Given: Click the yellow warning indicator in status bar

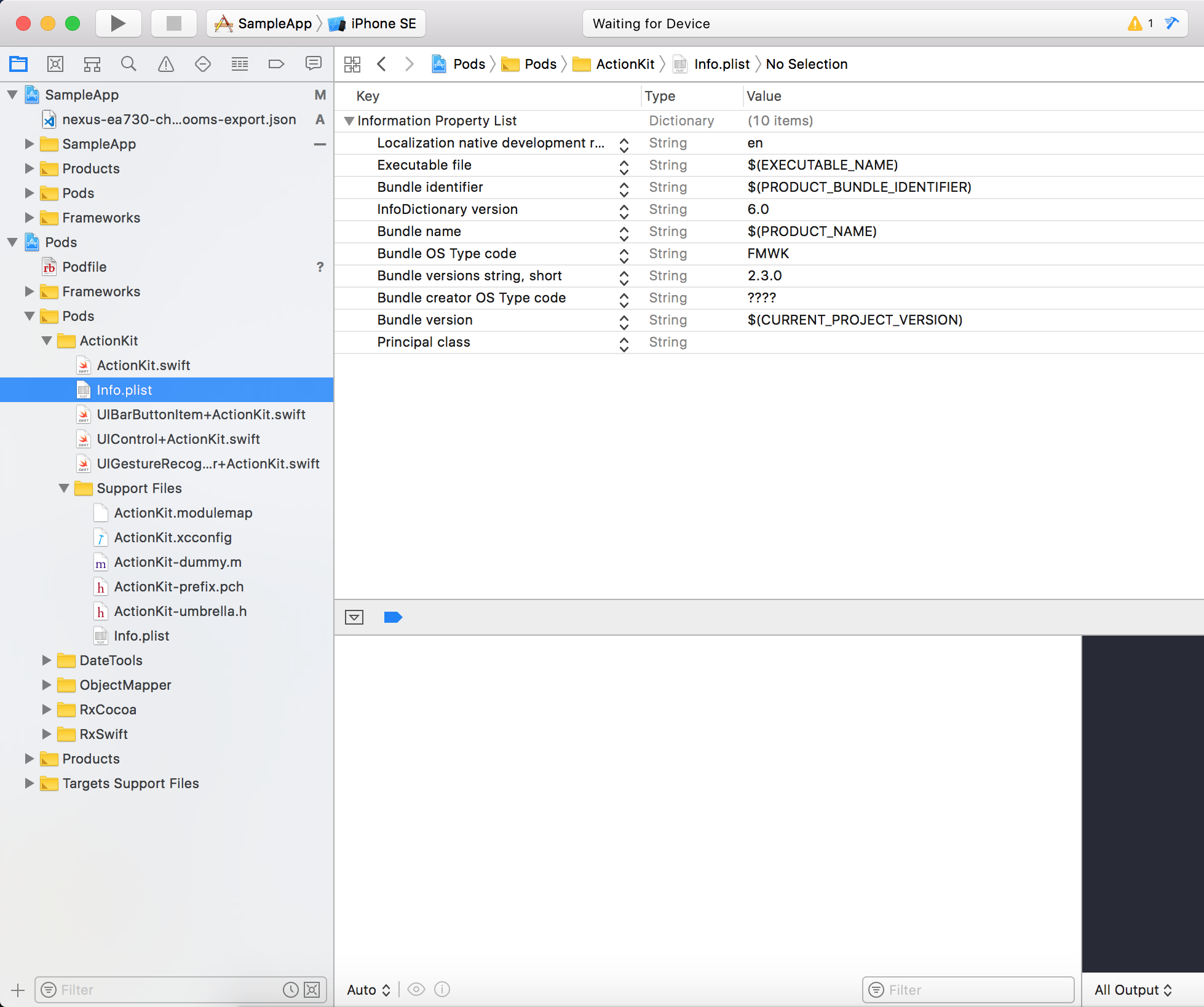Looking at the screenshot, I should click(x=1135, y=23).
